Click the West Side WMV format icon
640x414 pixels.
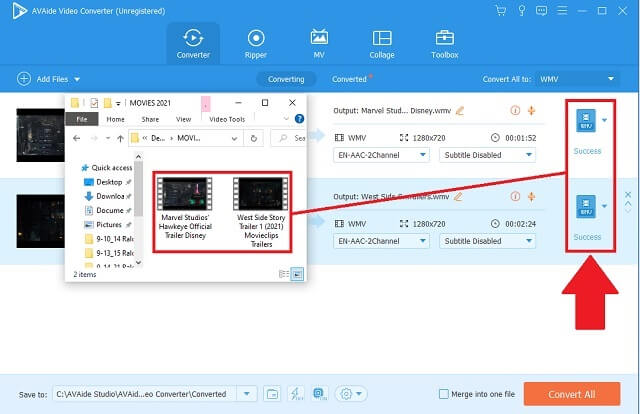[x=586, y=207]
